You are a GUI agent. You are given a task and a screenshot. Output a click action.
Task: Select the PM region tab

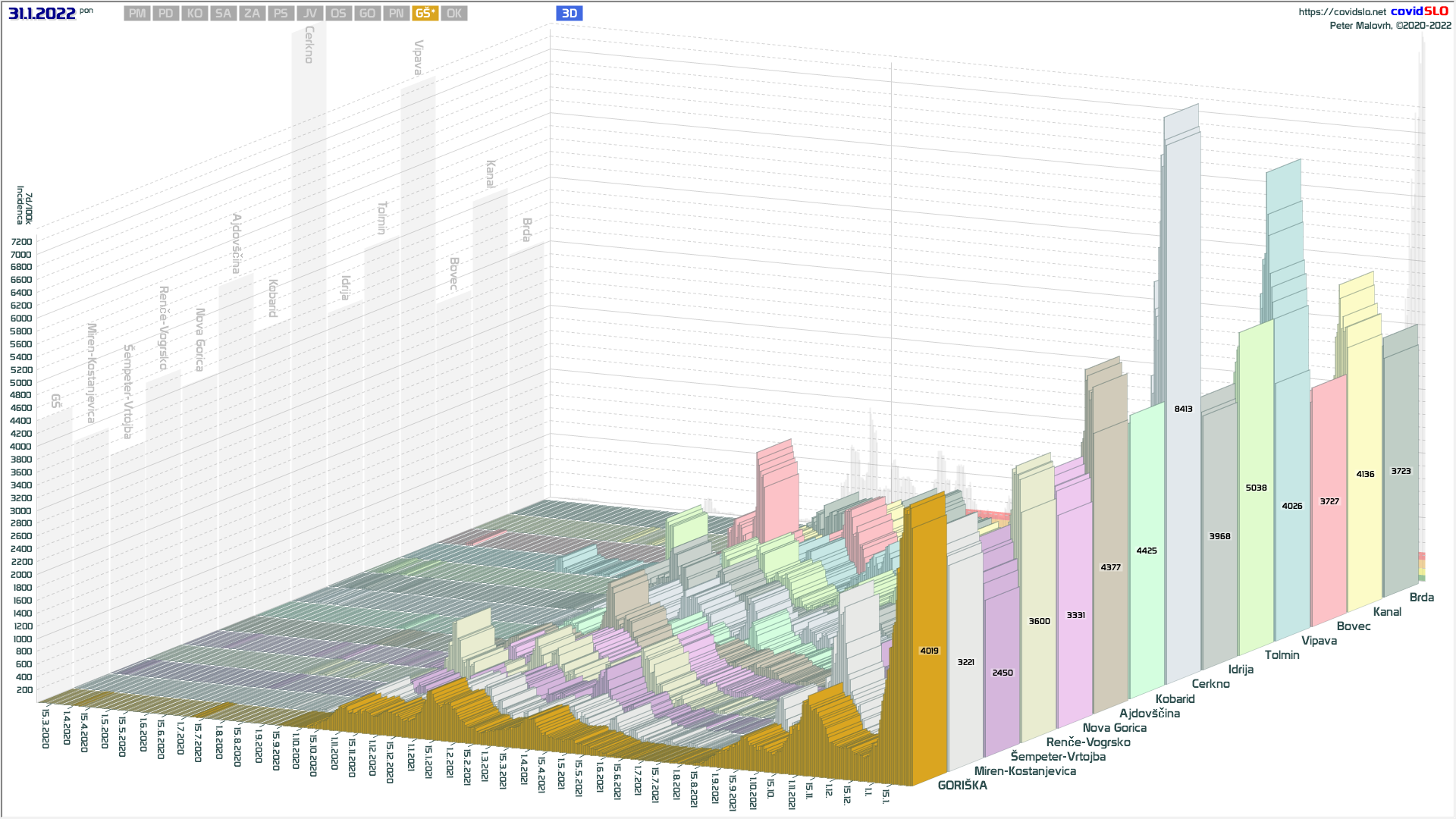[x=137, y=14]
